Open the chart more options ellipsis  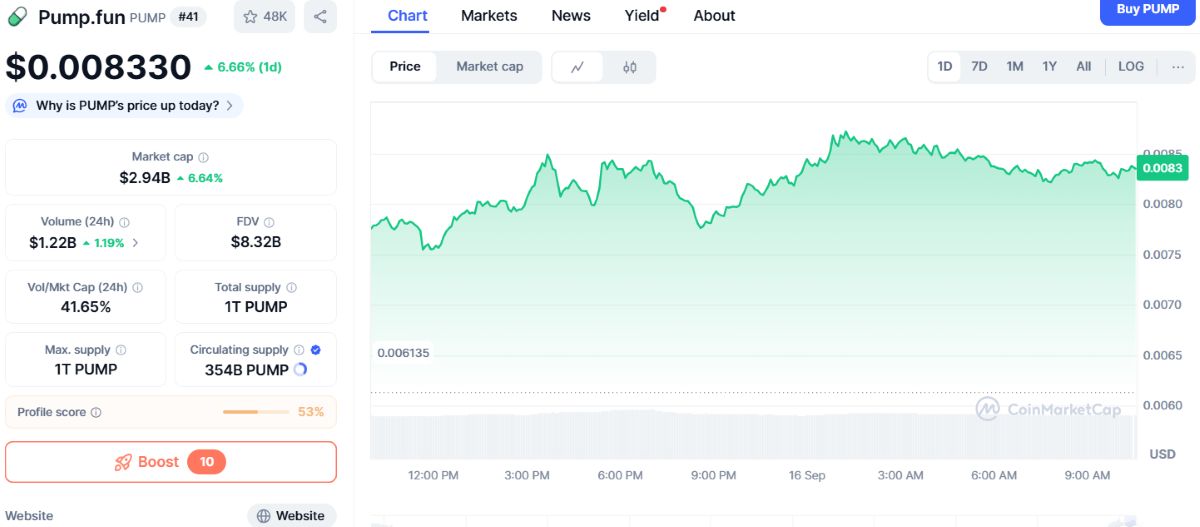1177,66
